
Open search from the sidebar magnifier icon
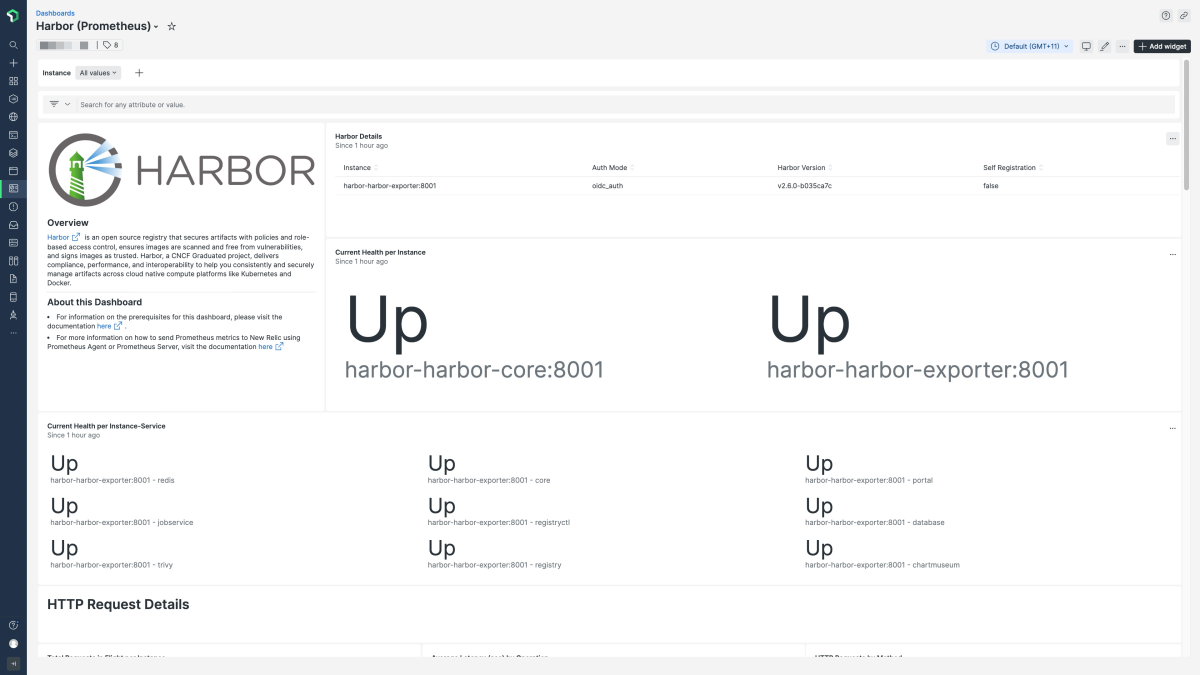pyautogui.click(x=13, y=45)
